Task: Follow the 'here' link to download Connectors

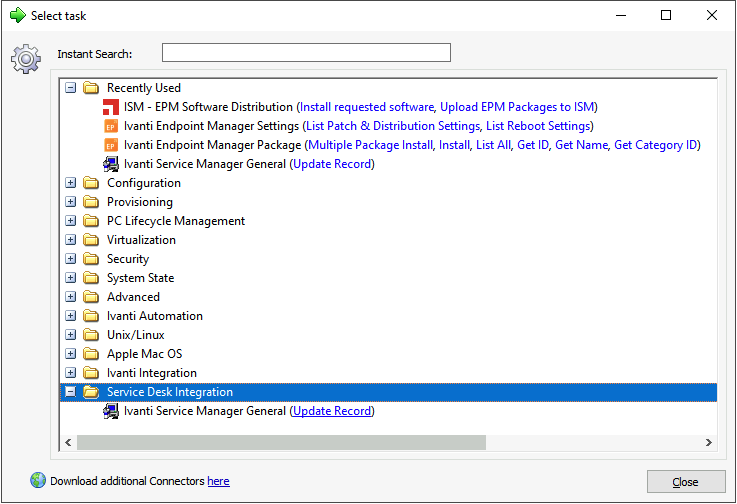Action: coord(219,481)
